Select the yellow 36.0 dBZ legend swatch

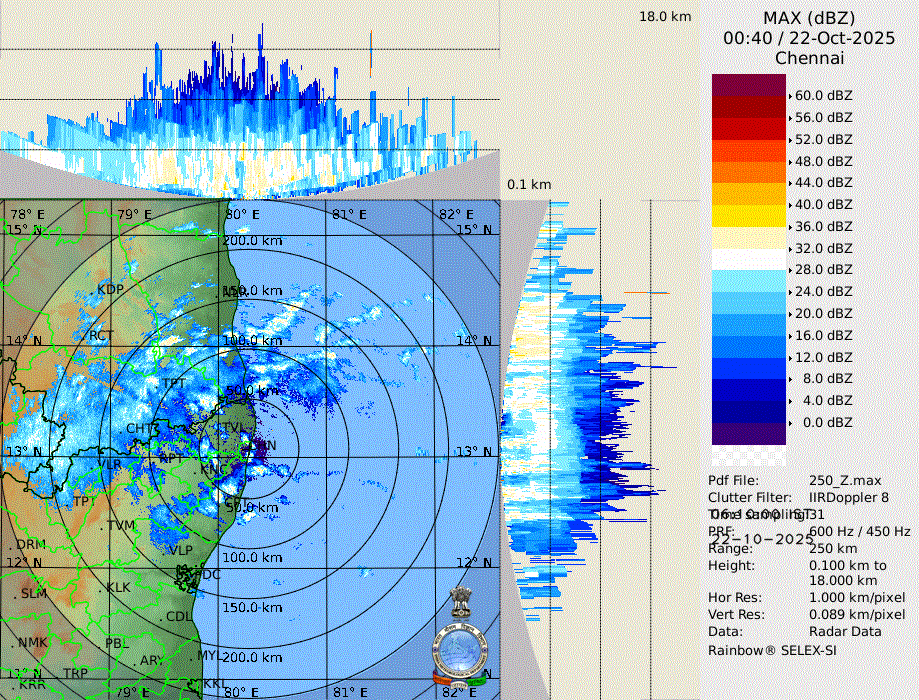pyautogui.click(x=749, y=226)
